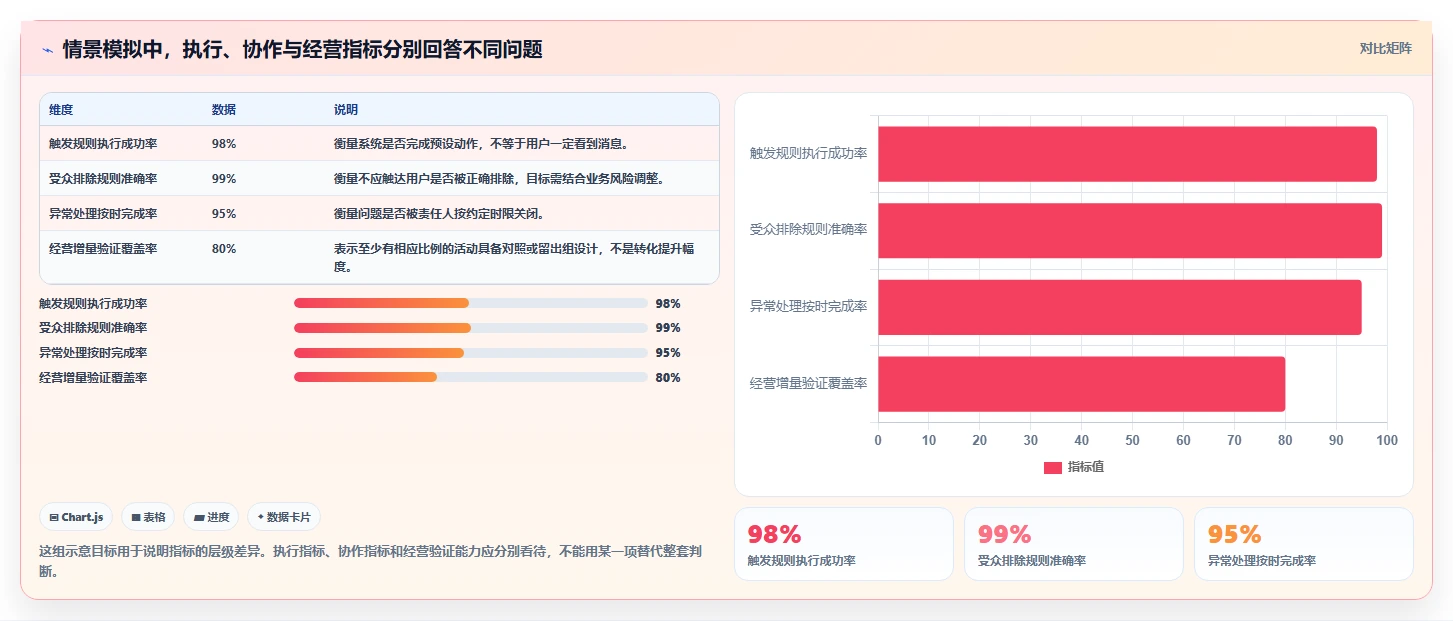
Task: Click the 经营增量验证覆盖率 chart bar
Action: 1081,384
